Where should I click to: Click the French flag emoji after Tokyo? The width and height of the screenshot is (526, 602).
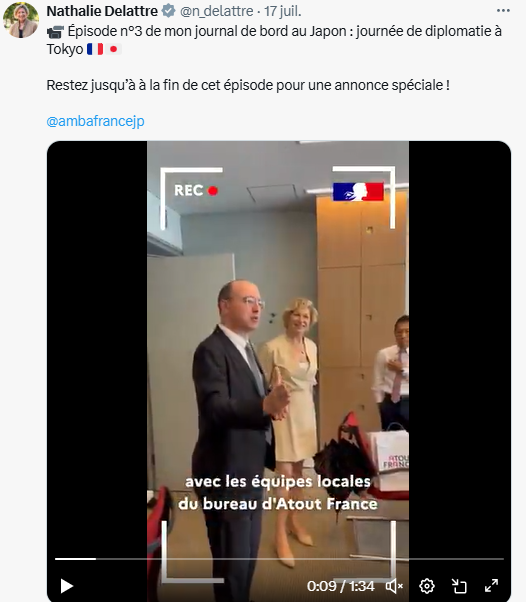click(95, 49)
